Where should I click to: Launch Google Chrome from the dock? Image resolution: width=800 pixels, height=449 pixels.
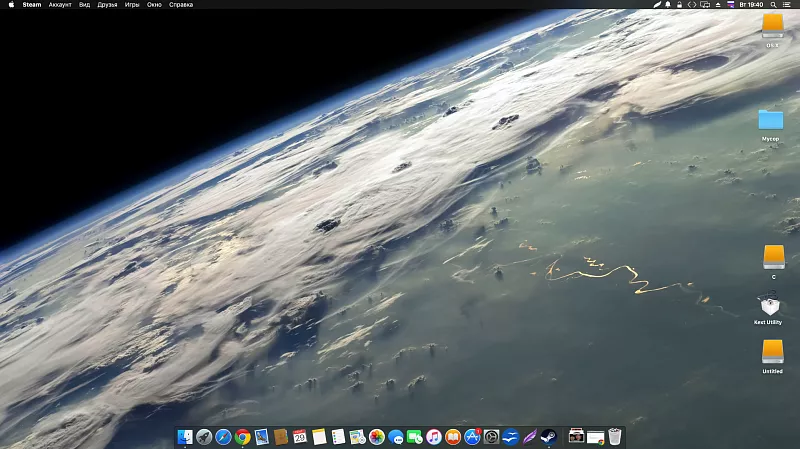click(242, 437)
